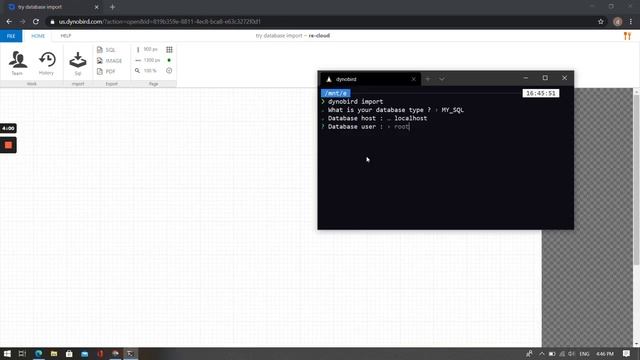Open the Mail app on the taskbar

(x=84, y=353)
